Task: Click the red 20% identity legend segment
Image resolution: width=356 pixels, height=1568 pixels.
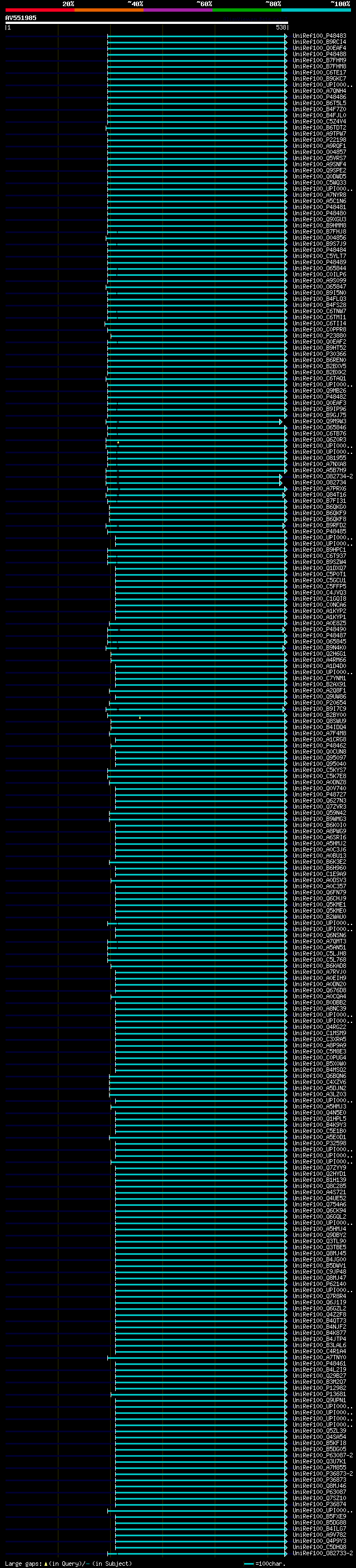Action: [x=40, y=10]
